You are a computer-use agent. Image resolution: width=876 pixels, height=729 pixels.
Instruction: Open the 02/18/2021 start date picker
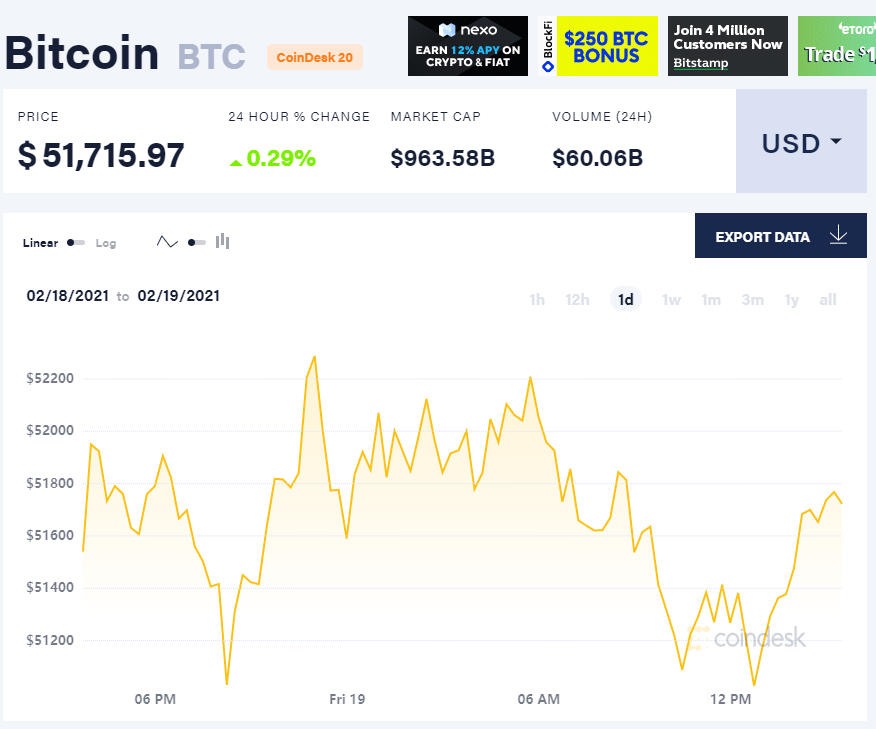(67, 296)
